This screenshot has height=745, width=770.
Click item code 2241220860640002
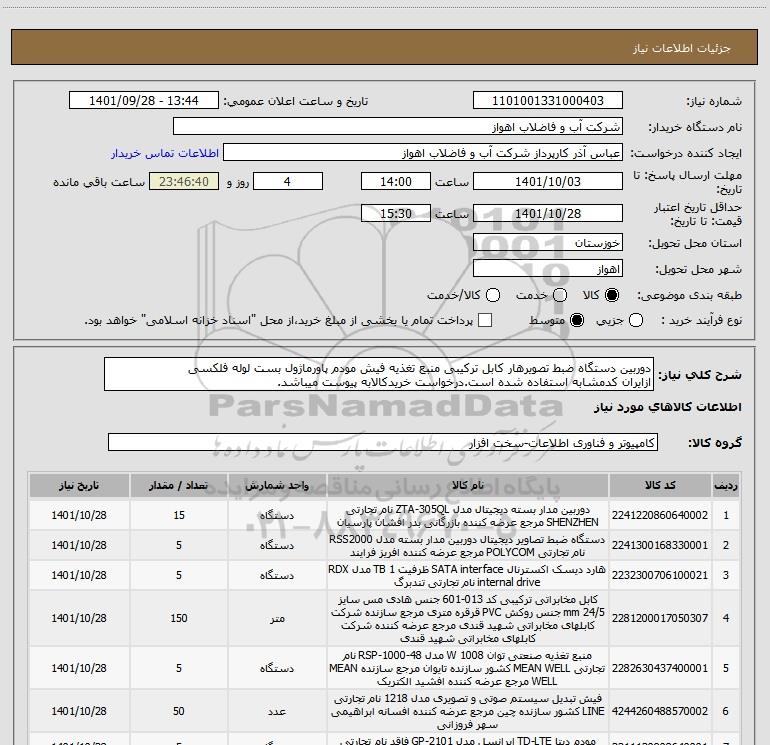pos(660,515)
